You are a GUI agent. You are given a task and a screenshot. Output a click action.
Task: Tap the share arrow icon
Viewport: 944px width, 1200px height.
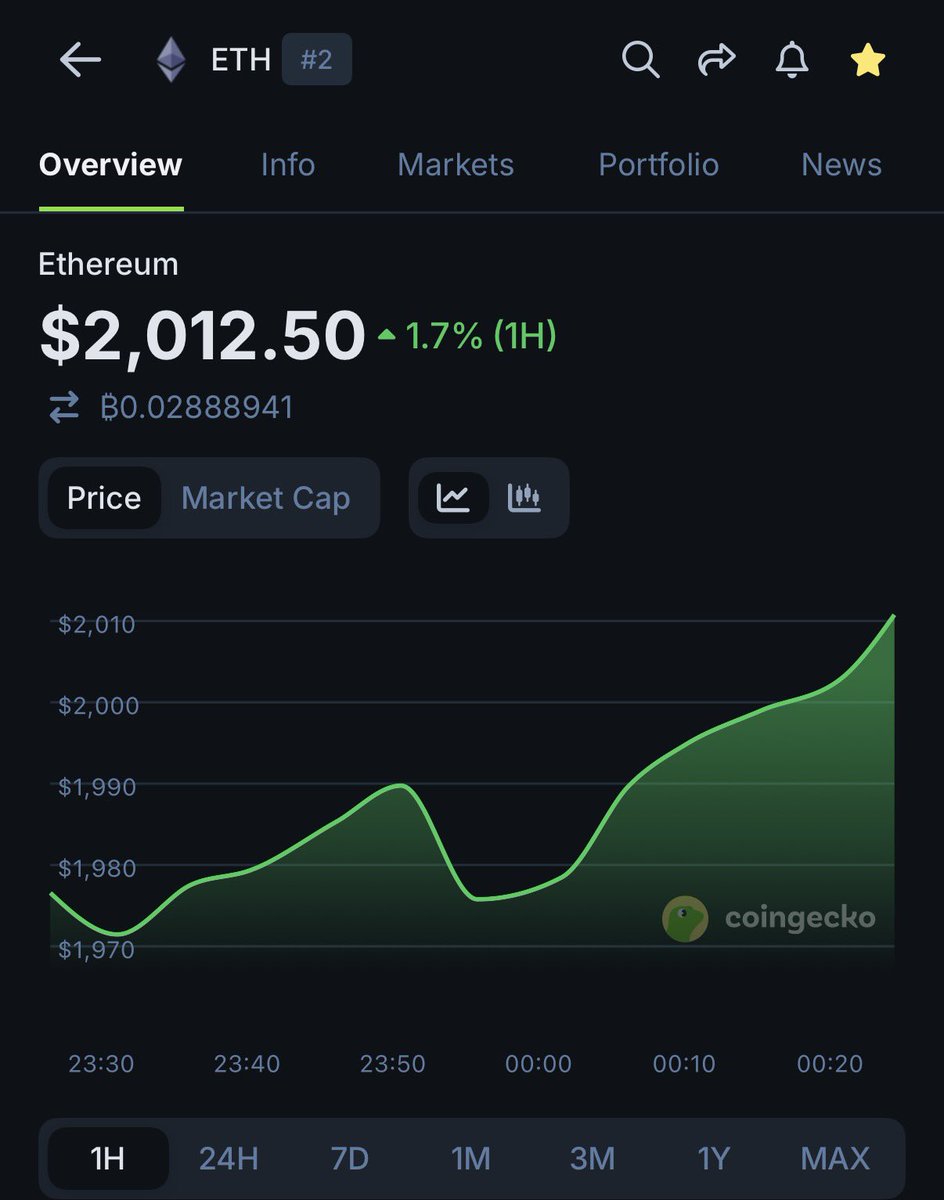pos(716,60)
